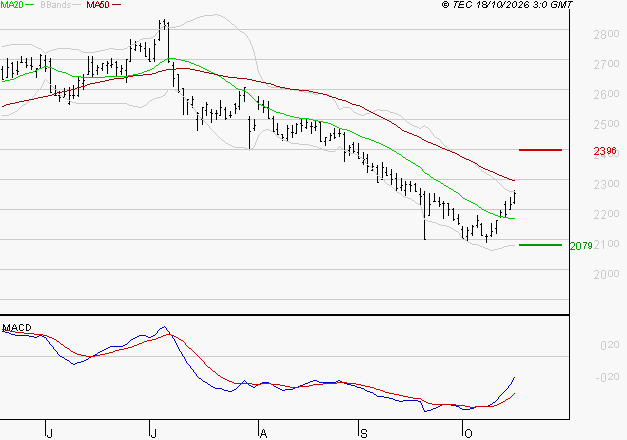Image resolution: width=627 pixels, height=440 pixels.
Task: Click the MACD panel title
Action: tap(17, 328)
